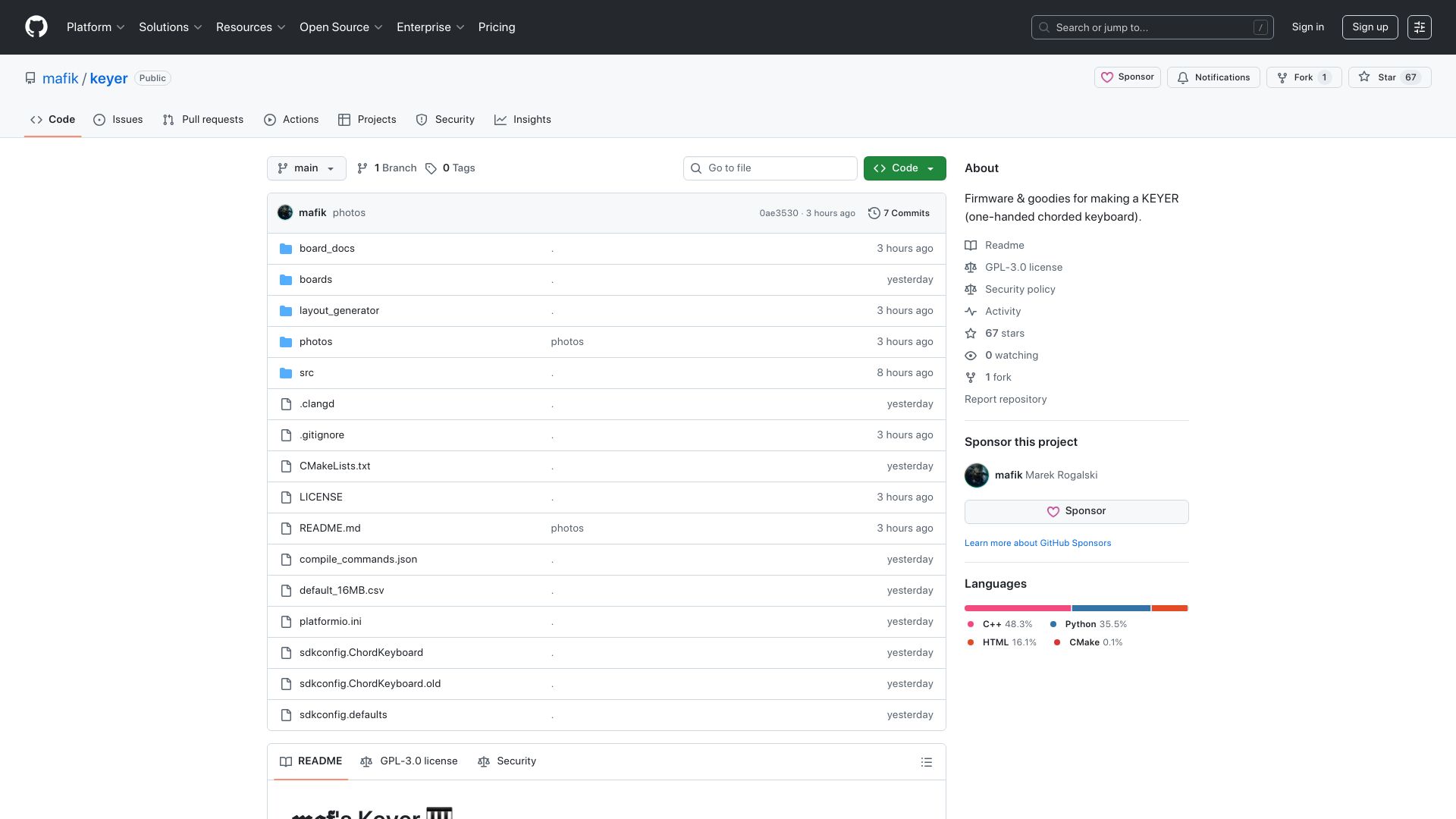Expand the Solutions menu

coord(171,27)
